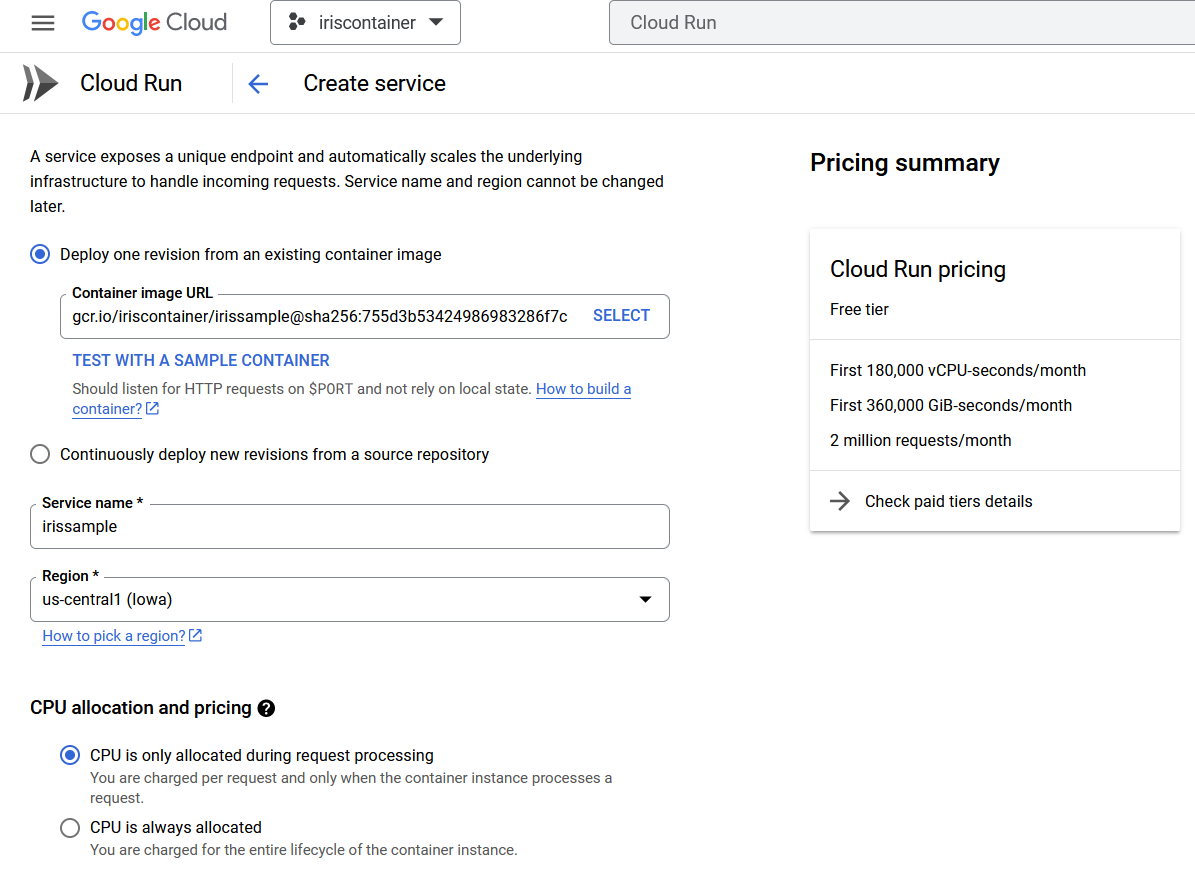This screenshot has height=869, width=1195.
Task: Click the Cloud Run search box
Action: tap(902, 23)
